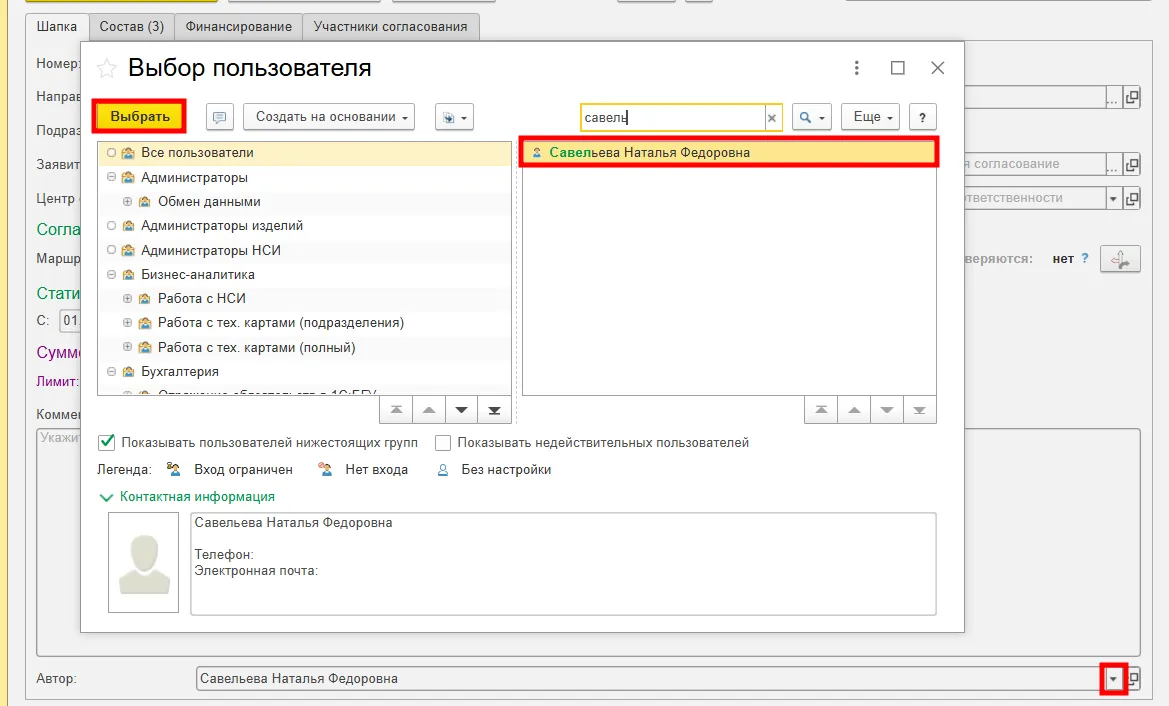Click the route icon button next to нет
The width and height of the screenshot is (1169, 706).
1120,259
